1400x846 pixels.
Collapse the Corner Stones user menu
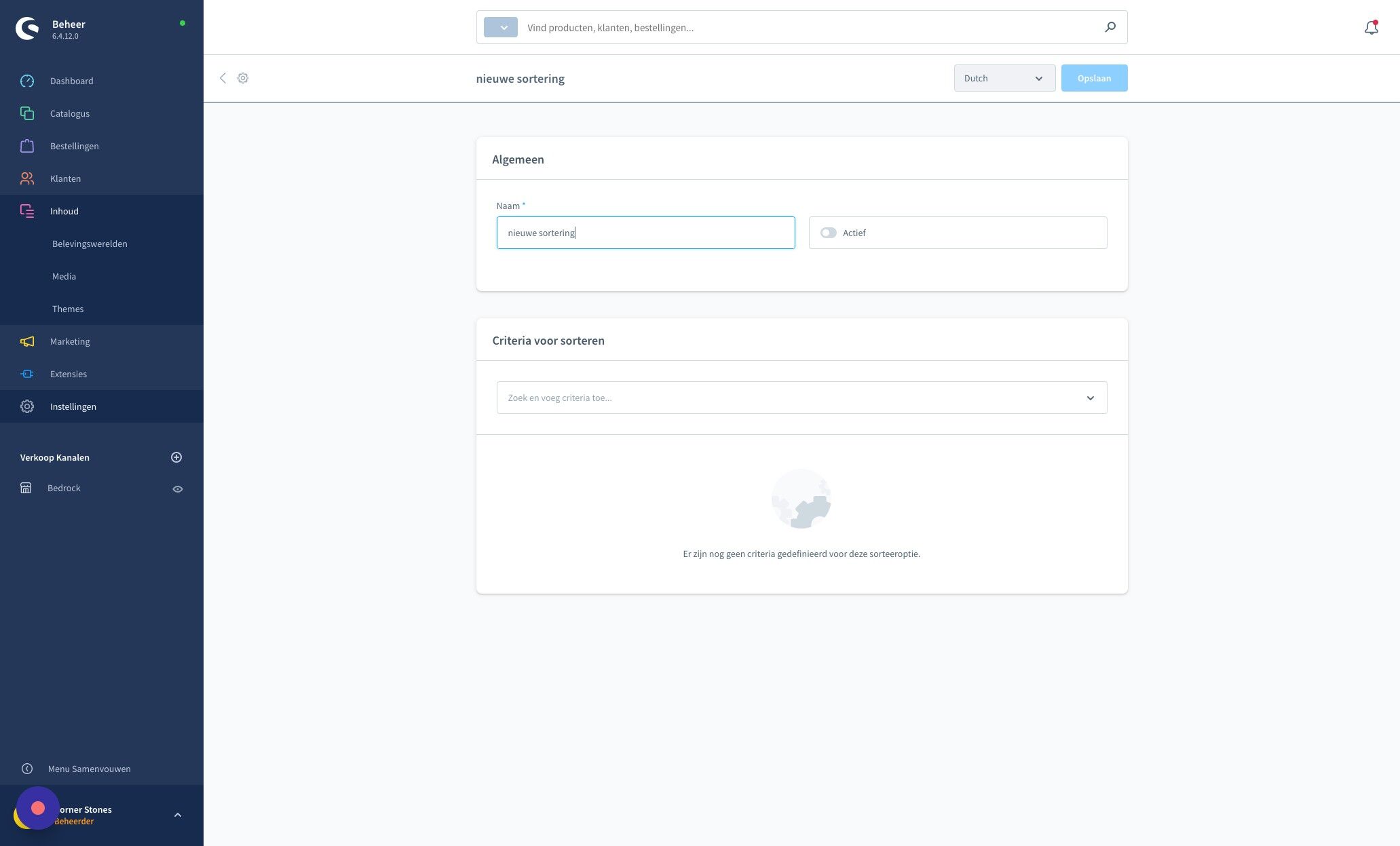tap(178, 814)
